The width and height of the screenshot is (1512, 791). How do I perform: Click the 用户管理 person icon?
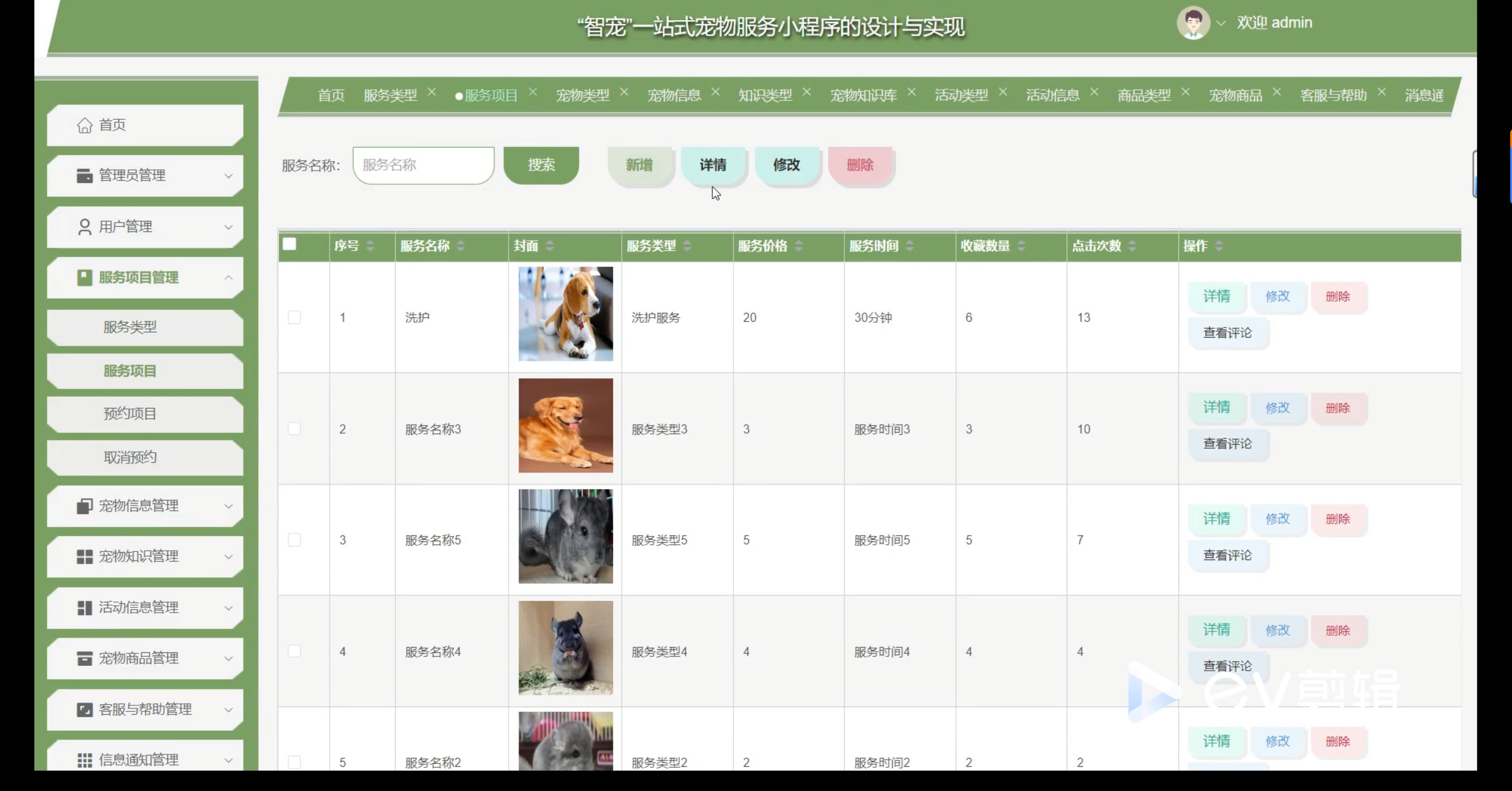coord(84,227)
